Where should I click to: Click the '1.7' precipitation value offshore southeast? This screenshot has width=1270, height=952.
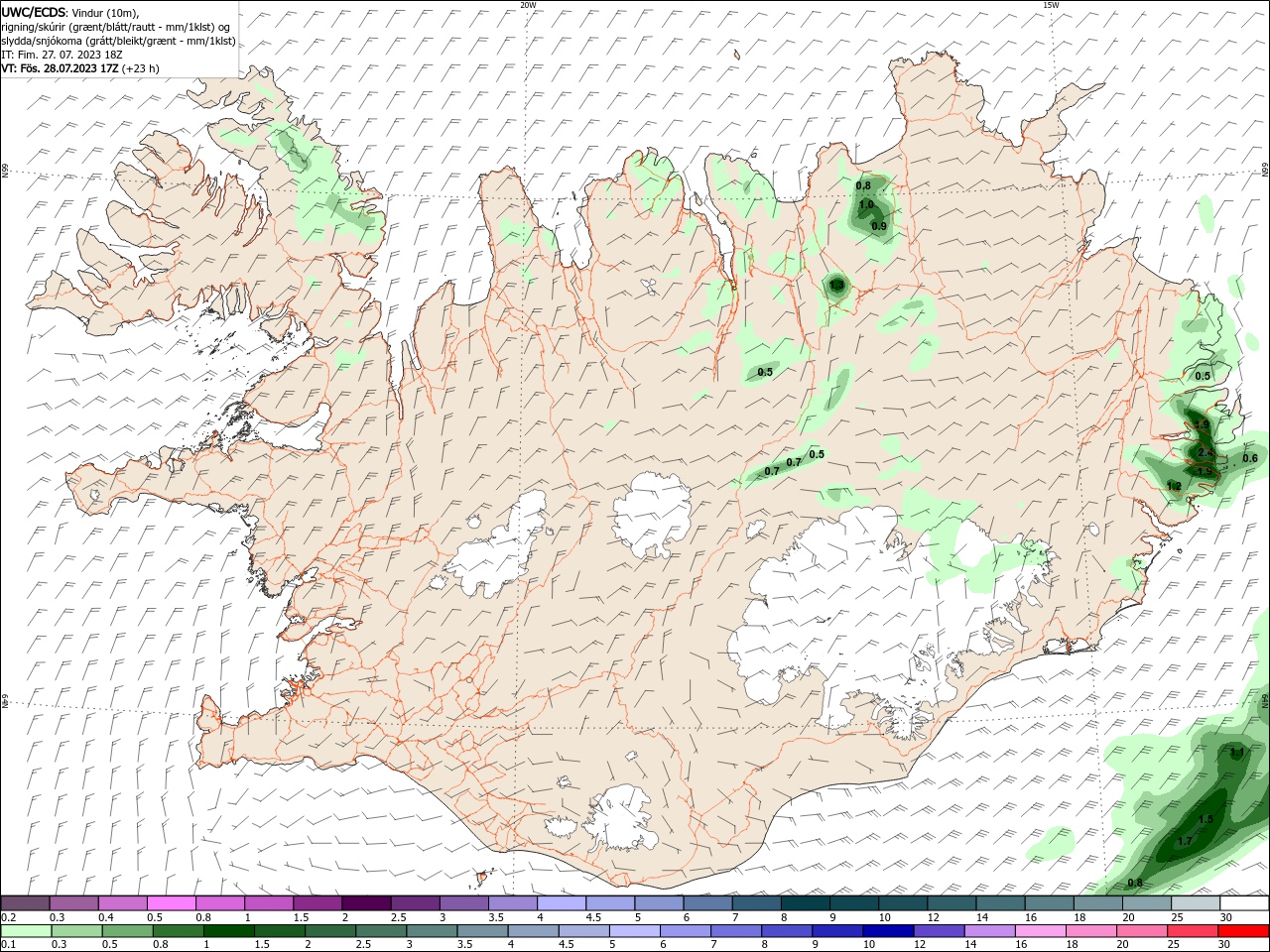[x=1184, y=841]
